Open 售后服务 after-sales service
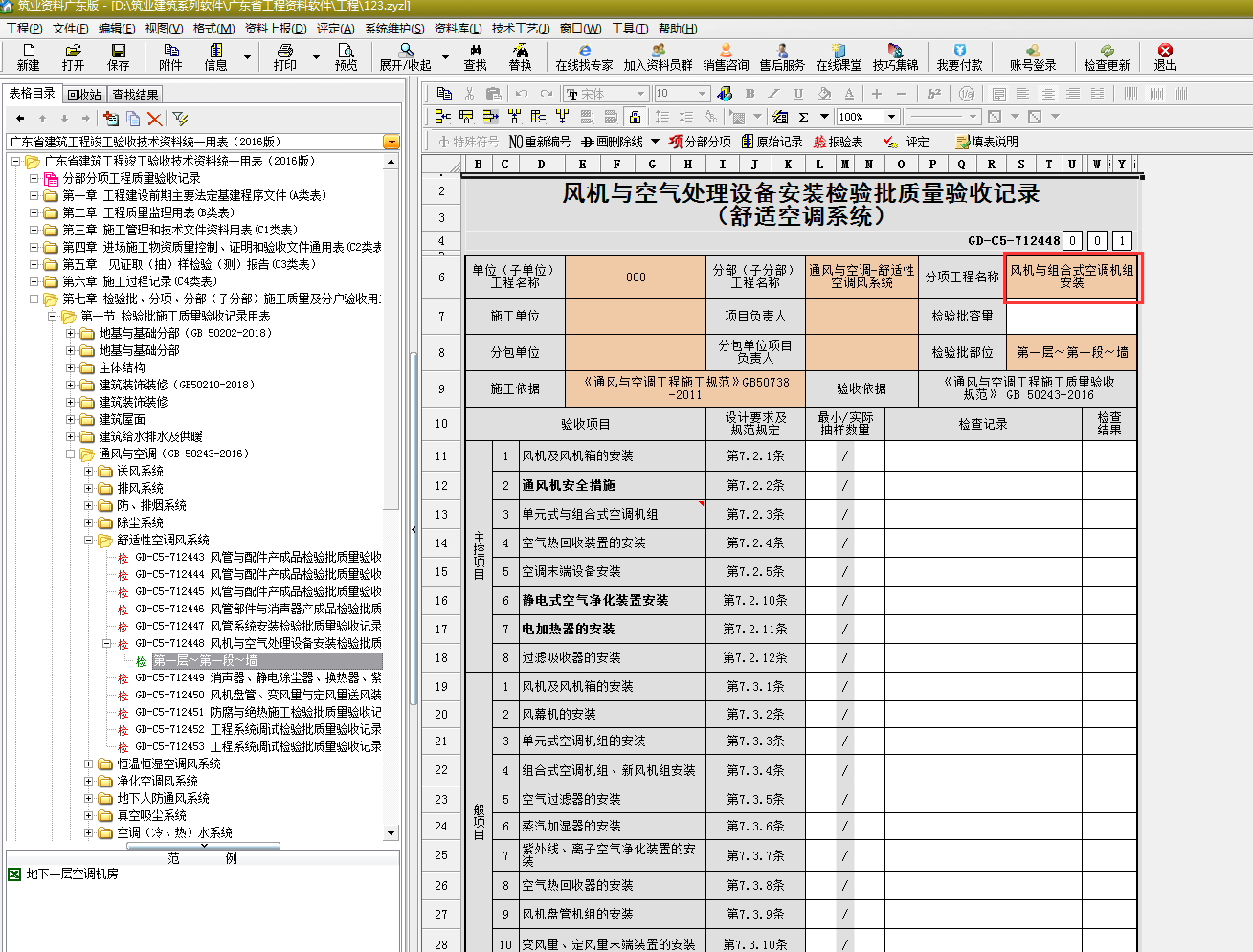This screenshot has height=952, width=1253. tap(782, 57)
